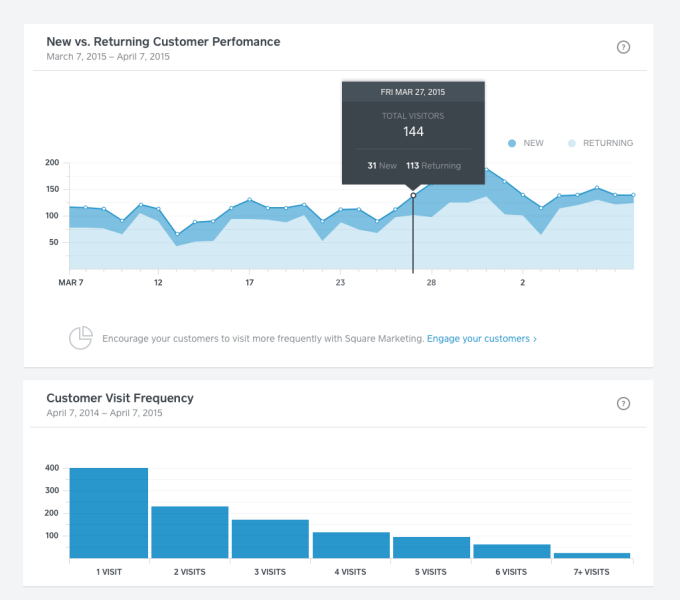Select the 1 VISIT bar
The width and height of the screenshot is (680, 600).
[109, 512]
